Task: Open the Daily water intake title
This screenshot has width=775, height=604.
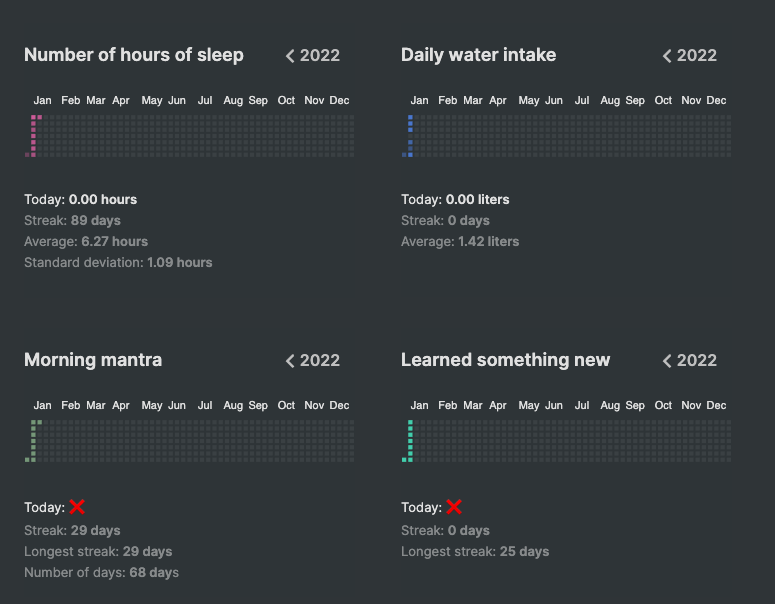Action: 478,55
